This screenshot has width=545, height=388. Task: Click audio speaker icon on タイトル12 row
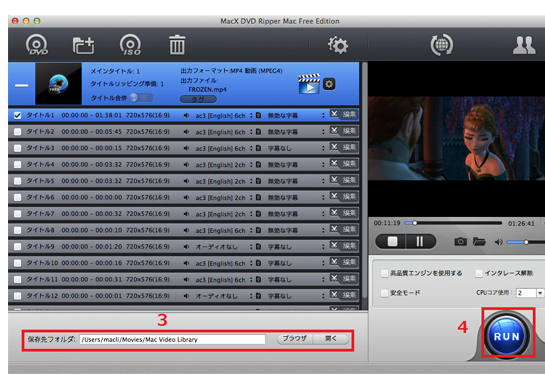[x=186, y=296]
